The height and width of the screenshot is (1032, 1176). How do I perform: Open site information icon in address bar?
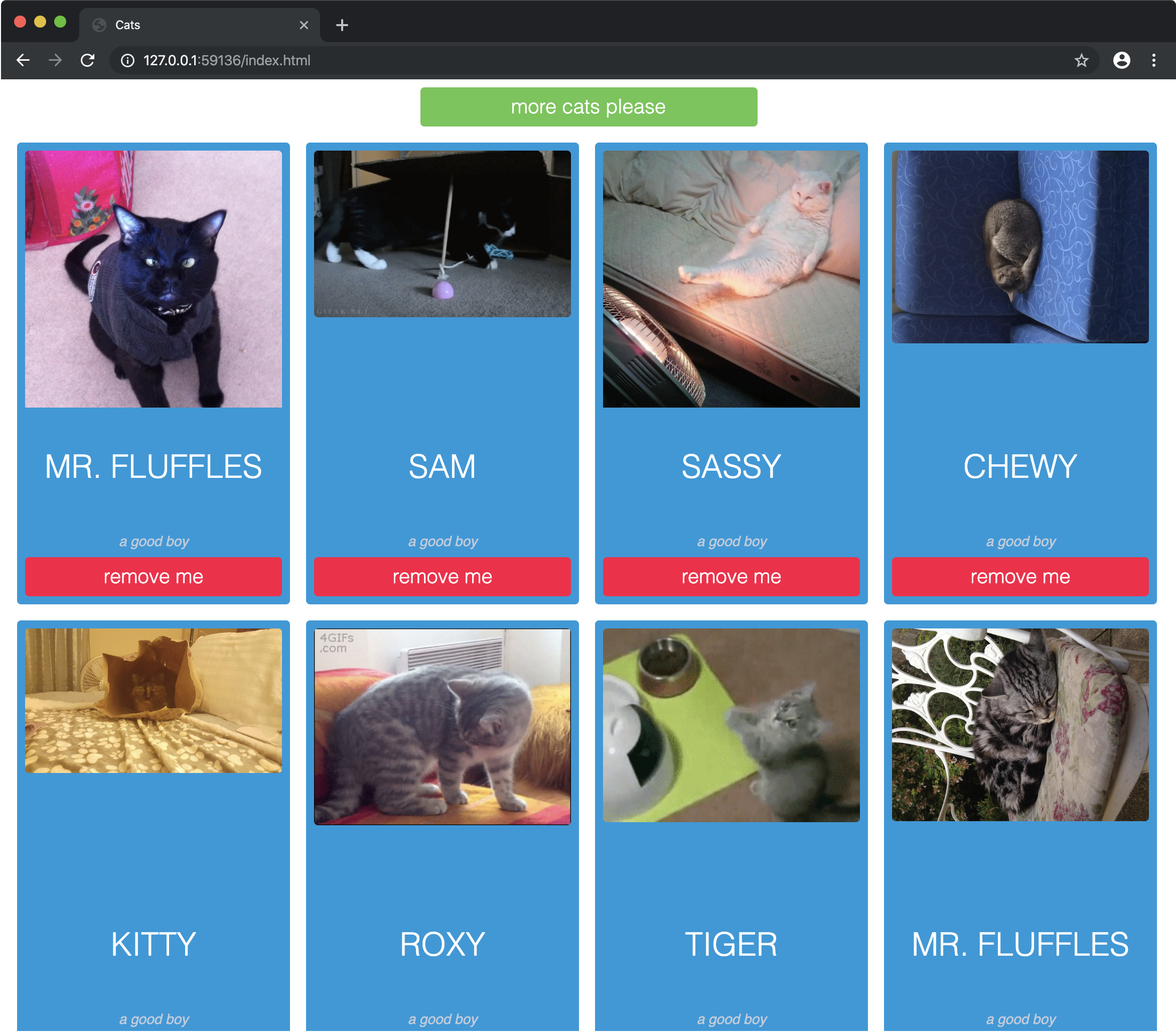tap(128, 60)
